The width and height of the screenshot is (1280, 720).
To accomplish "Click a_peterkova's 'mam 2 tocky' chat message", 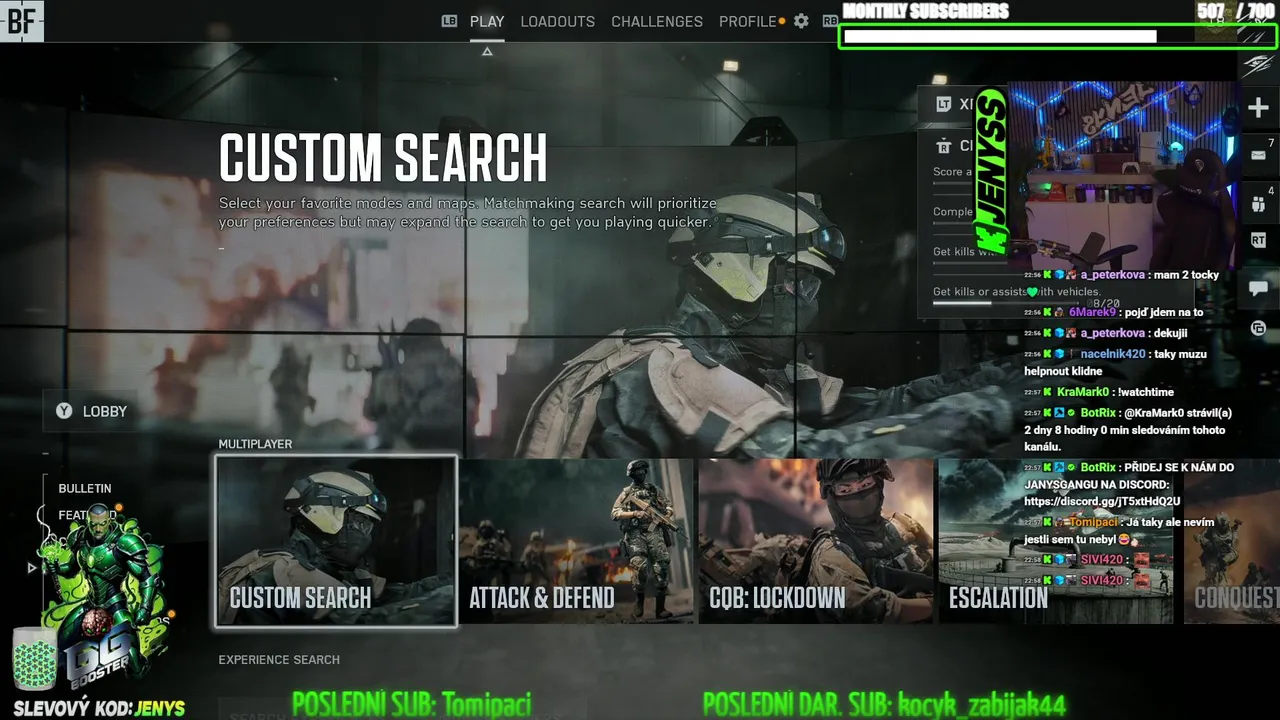I will (x=1121, y=275).
